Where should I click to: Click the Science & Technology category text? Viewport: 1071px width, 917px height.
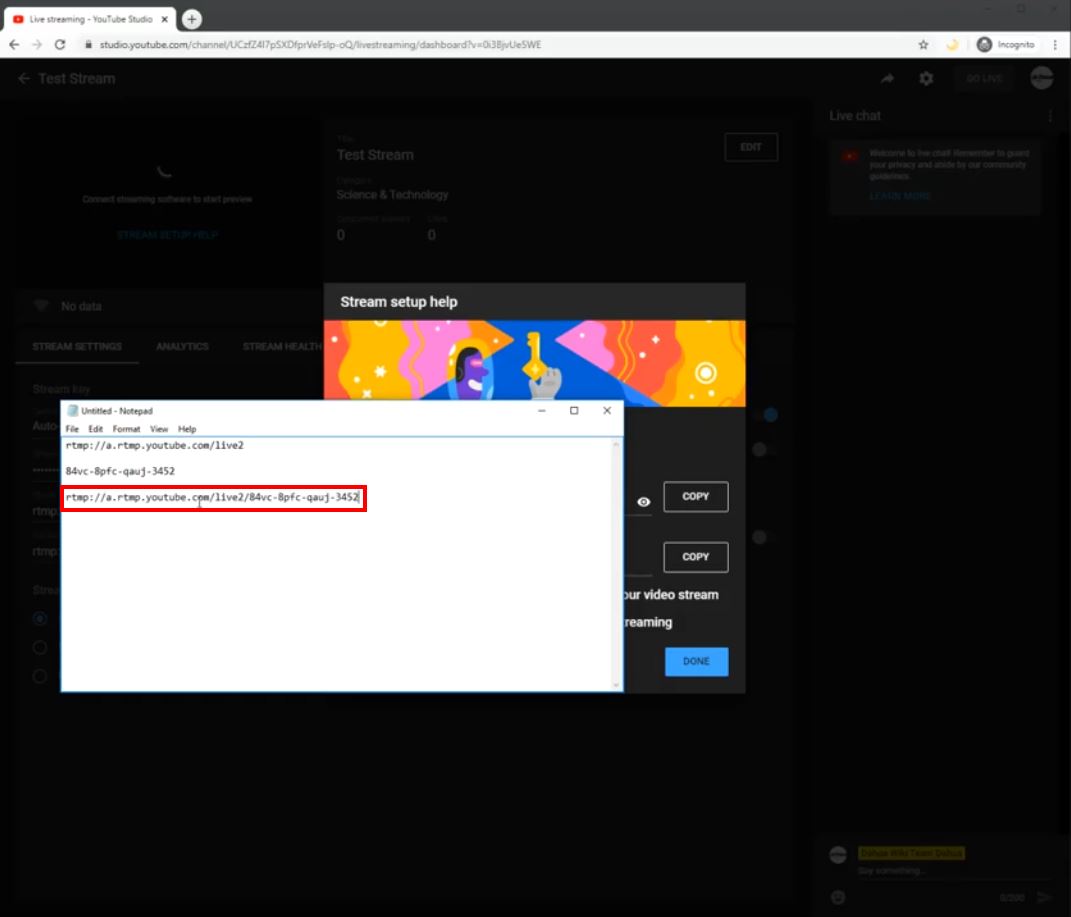click(392, 195)
